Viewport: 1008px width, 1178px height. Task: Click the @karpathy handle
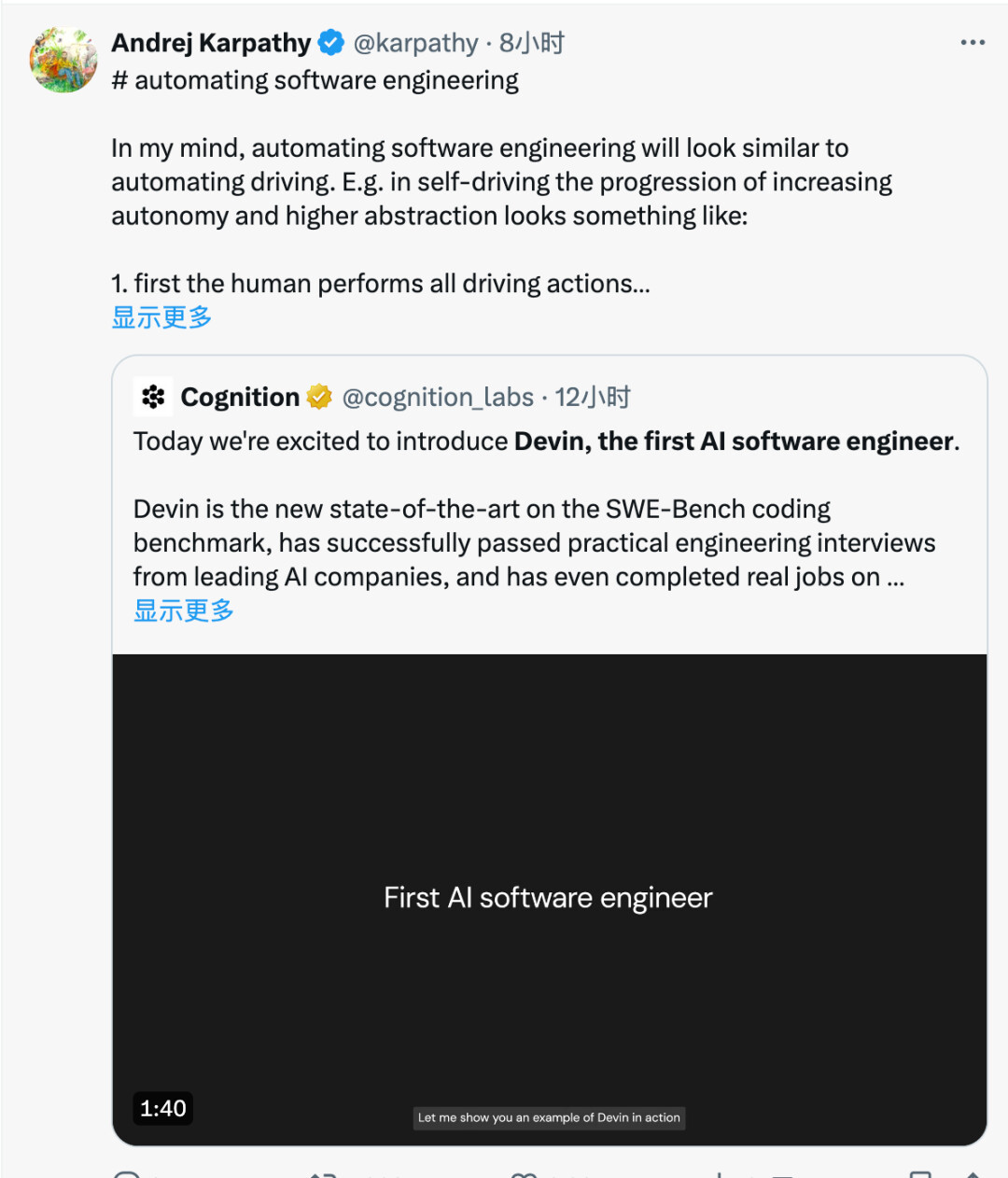tap(415, 43)
